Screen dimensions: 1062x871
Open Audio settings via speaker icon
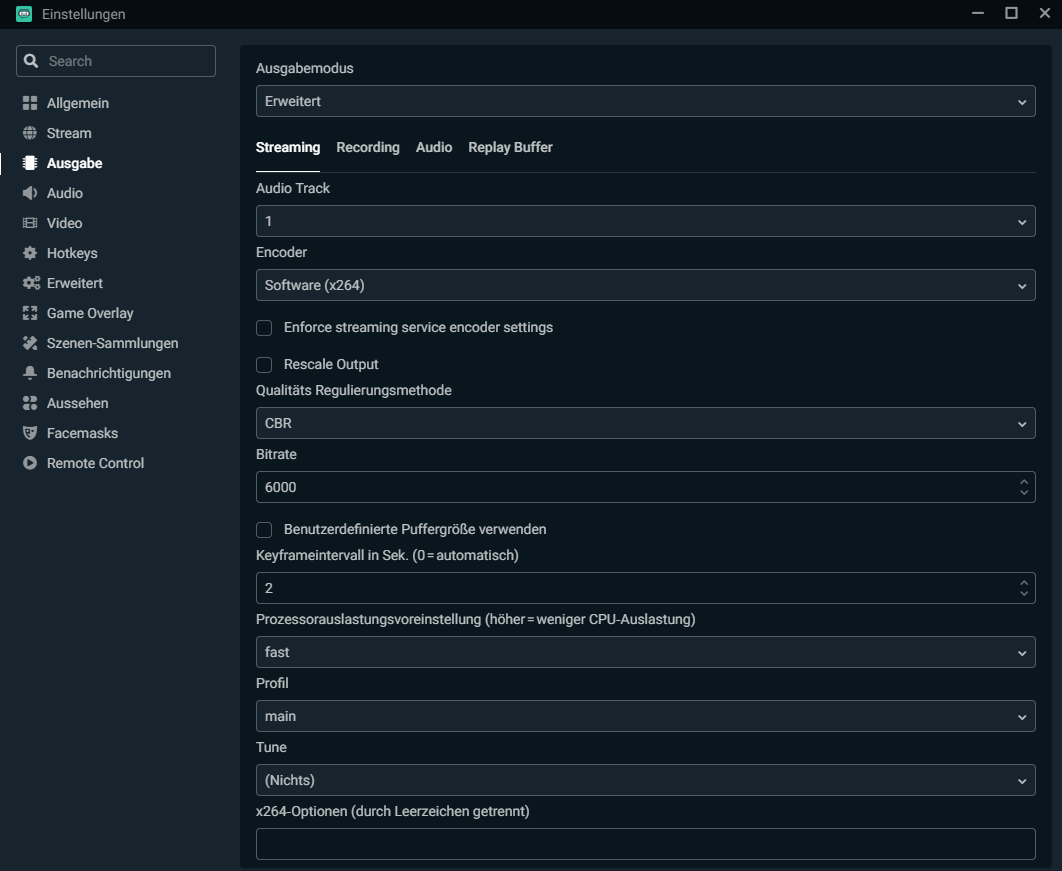30,193
